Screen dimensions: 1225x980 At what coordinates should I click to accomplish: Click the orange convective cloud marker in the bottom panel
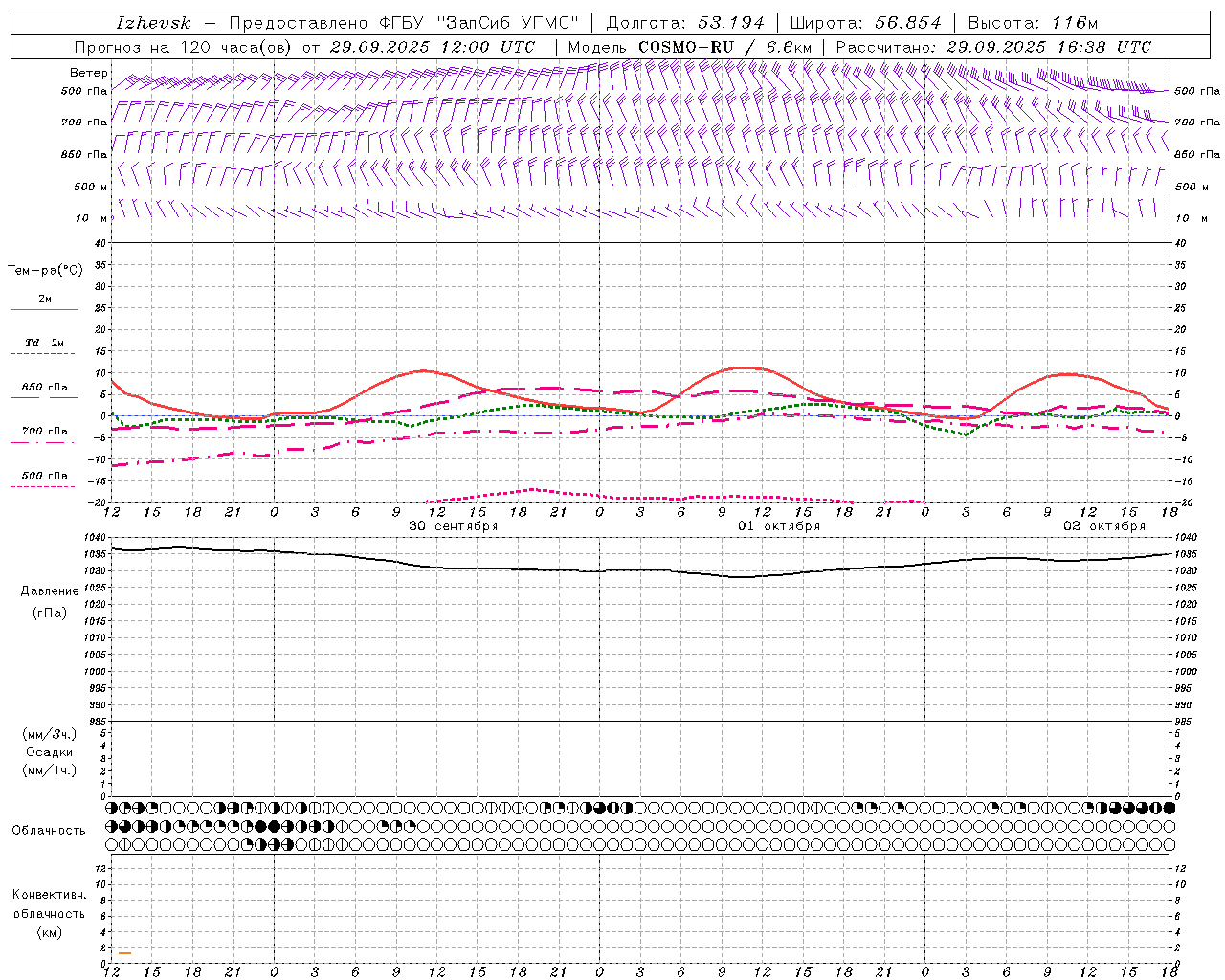(x=125, y=952)
